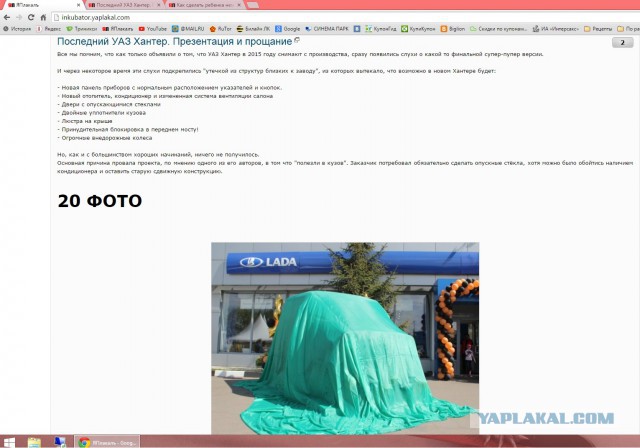Open the Триникси bookmark
The height and width of the screenshot is (448, 640).
82,29
